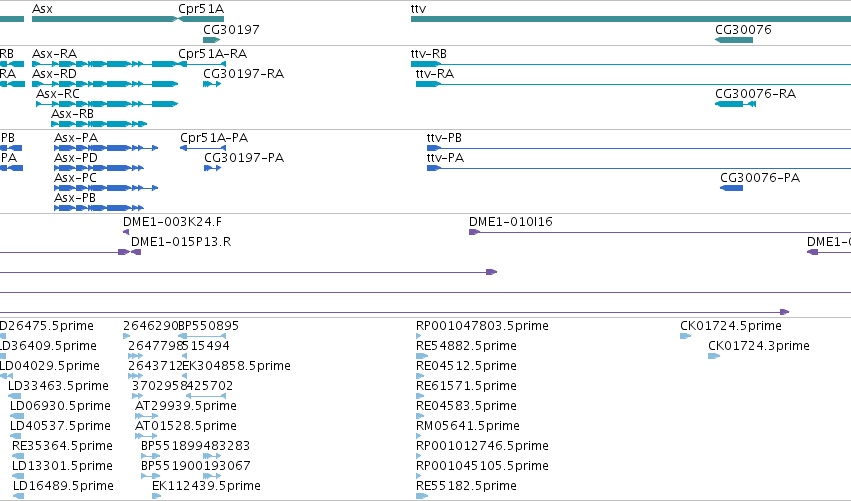Open the Asx-RA transcript label
The width and height of the screenshot is (851, 501).
pyautogui.click(x=54, y=54)
